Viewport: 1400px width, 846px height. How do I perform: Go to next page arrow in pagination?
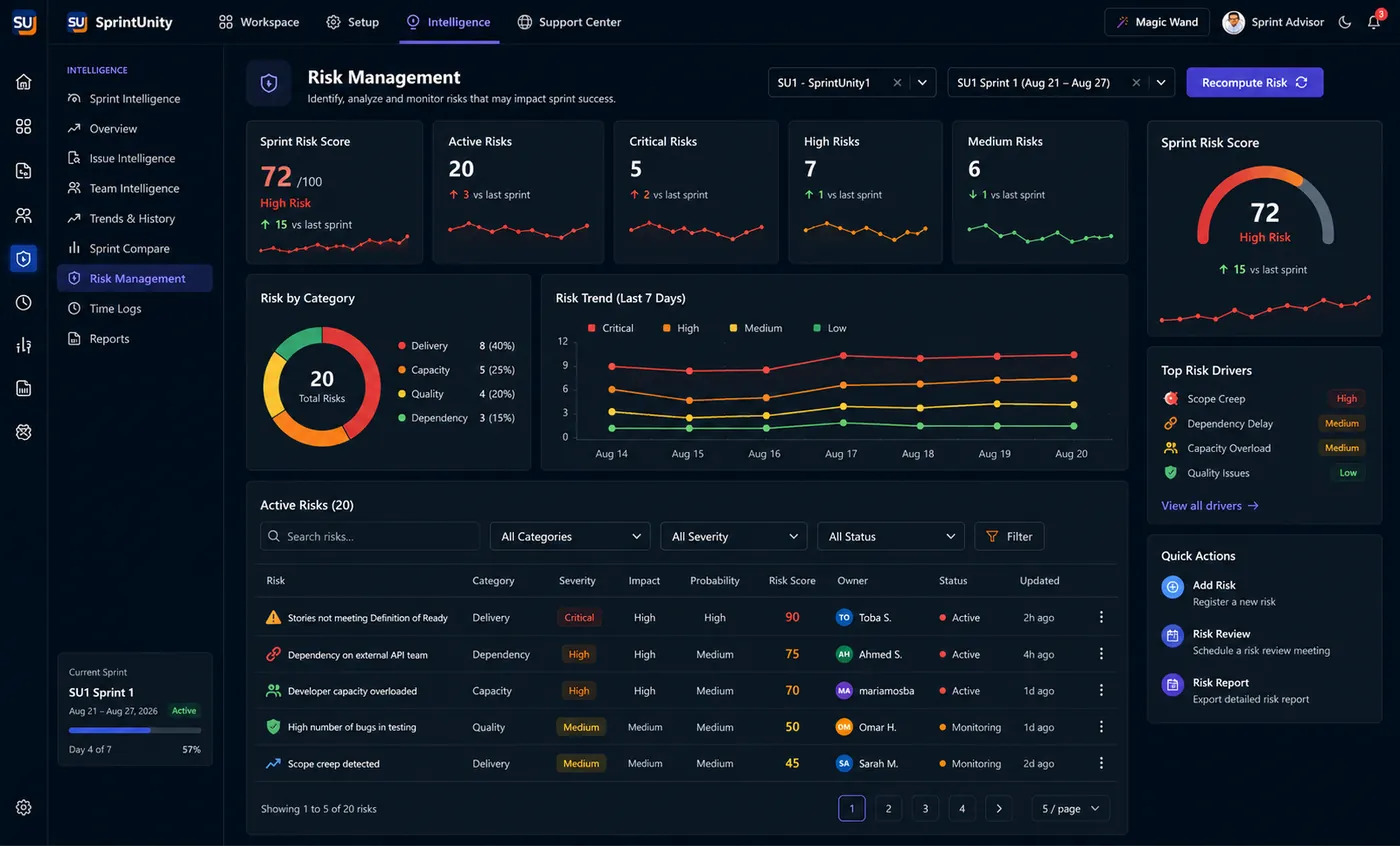[x=998, y=808]
